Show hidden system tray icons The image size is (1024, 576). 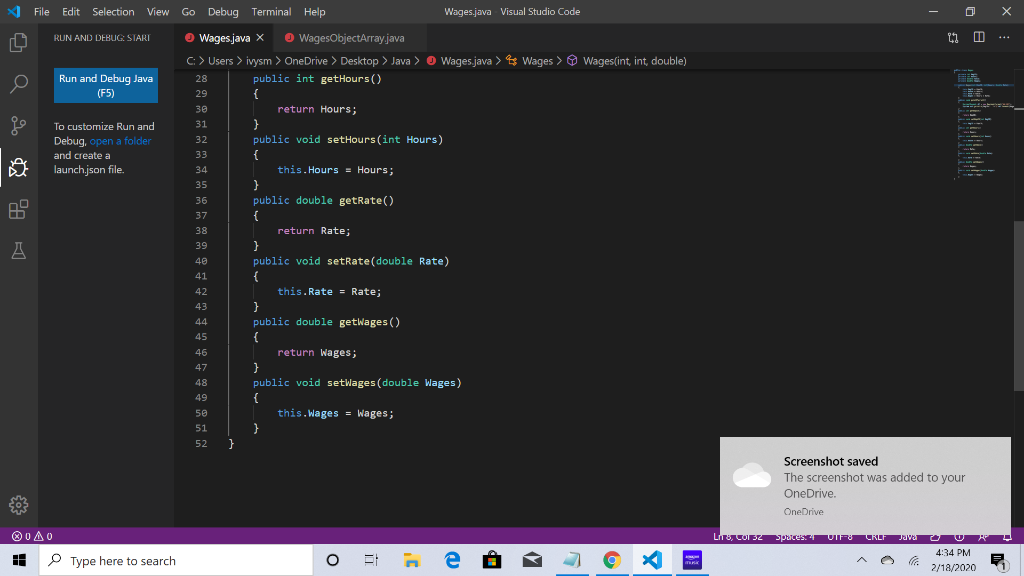862,560
